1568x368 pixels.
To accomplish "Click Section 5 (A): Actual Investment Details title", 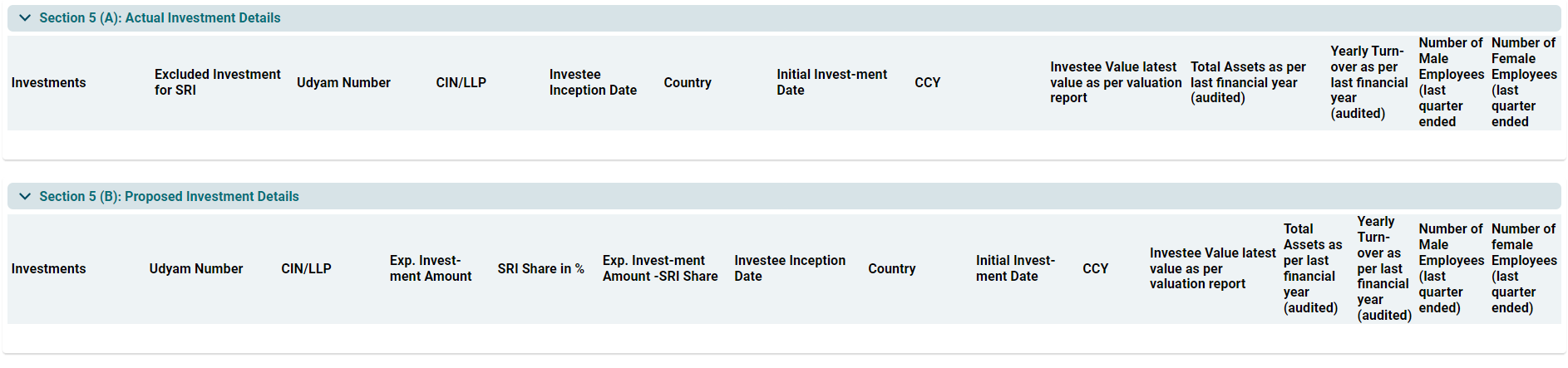I will coord(160,17).
